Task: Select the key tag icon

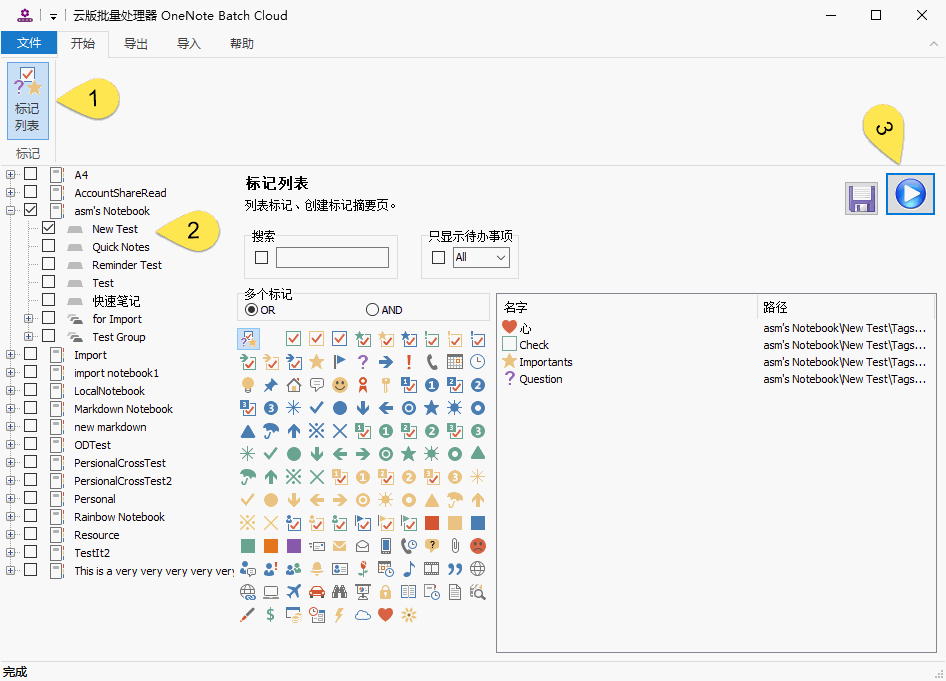Action: coord(386,385)
